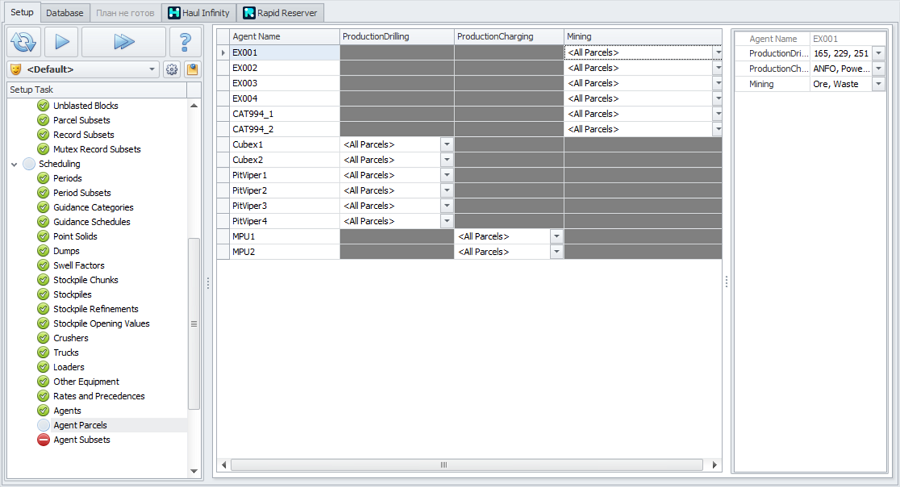Open ProductionDrilling dropdown for PitViper2
The height and width of the screenshot is (487, 900).
(447, 191)
